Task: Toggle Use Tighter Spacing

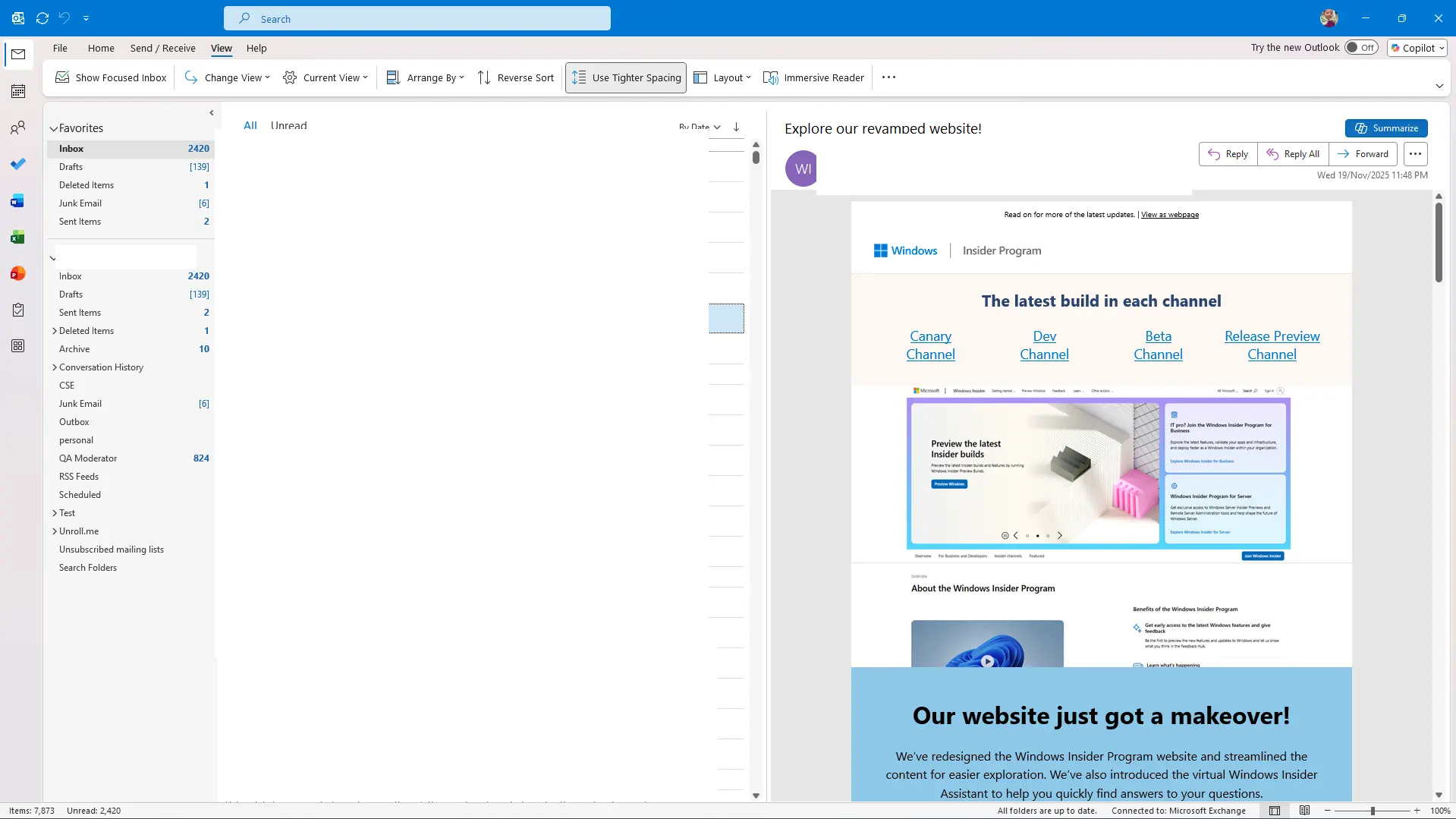Action: [x=626, y=77]
